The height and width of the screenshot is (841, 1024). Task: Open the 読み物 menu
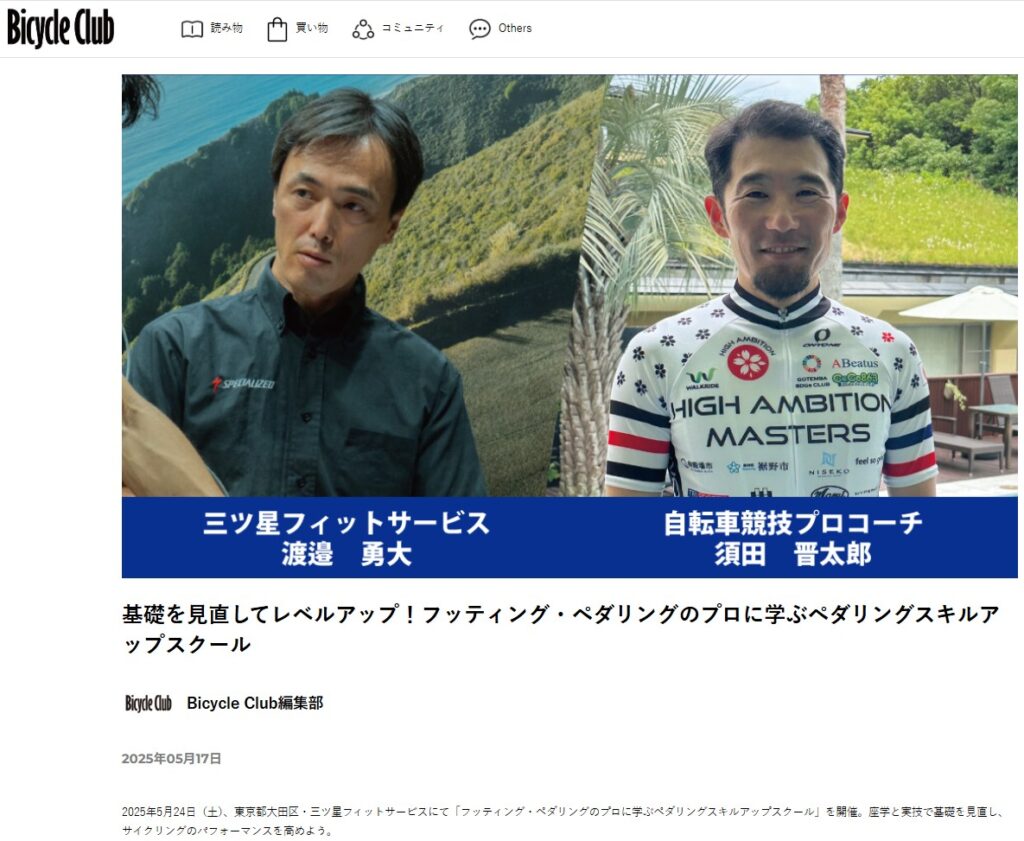tap(227, 28)
